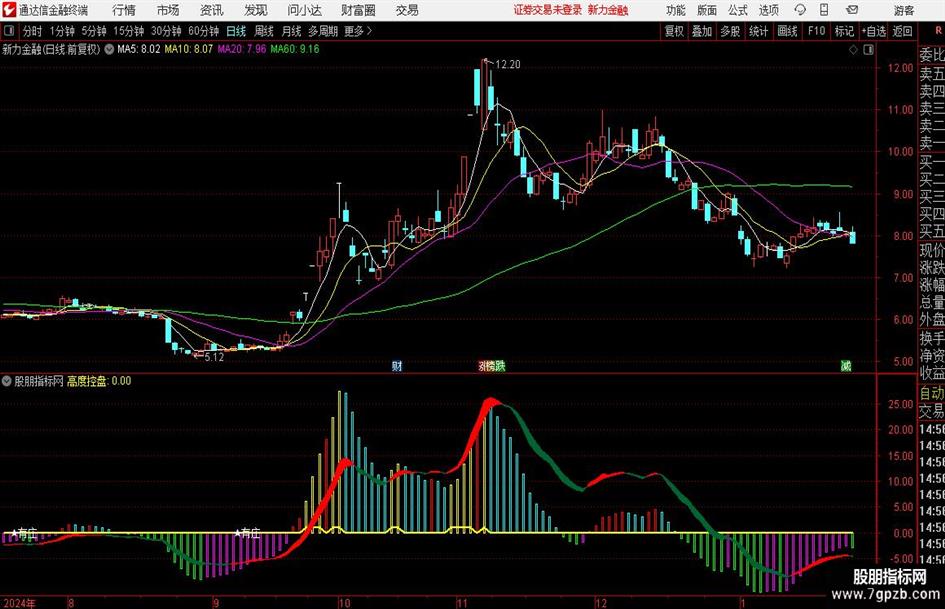The width and height of the screenshot is (945, 609).
Task: Click the 复权 toolbar button
Action: [x=674, y=31]
